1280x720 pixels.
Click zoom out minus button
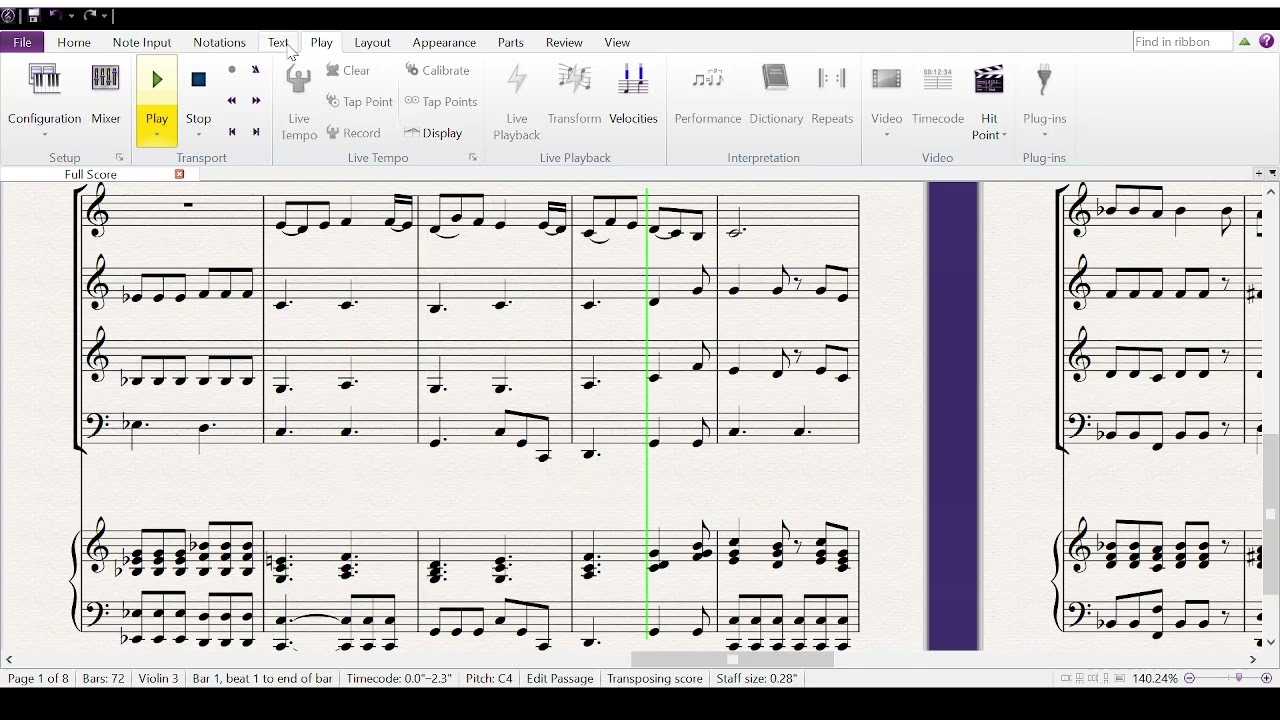pos(1189,678)
